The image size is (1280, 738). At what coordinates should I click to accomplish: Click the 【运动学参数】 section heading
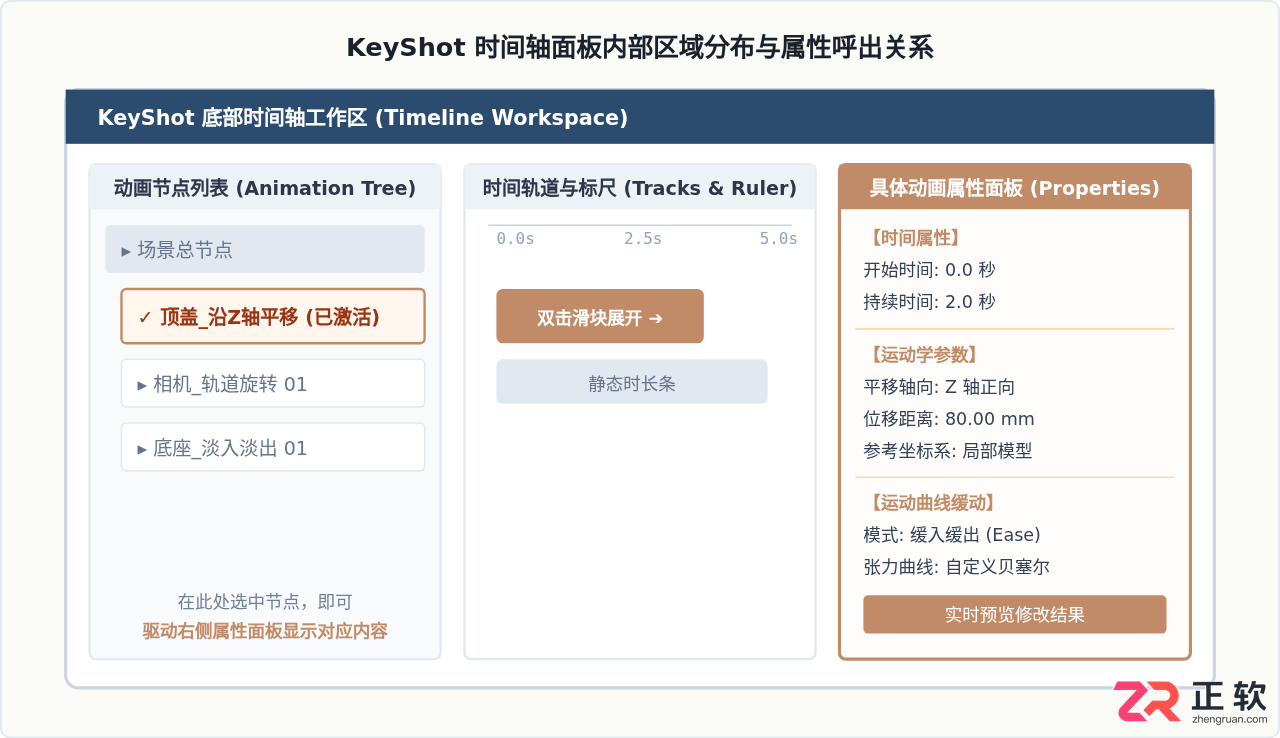pos(923,355)
